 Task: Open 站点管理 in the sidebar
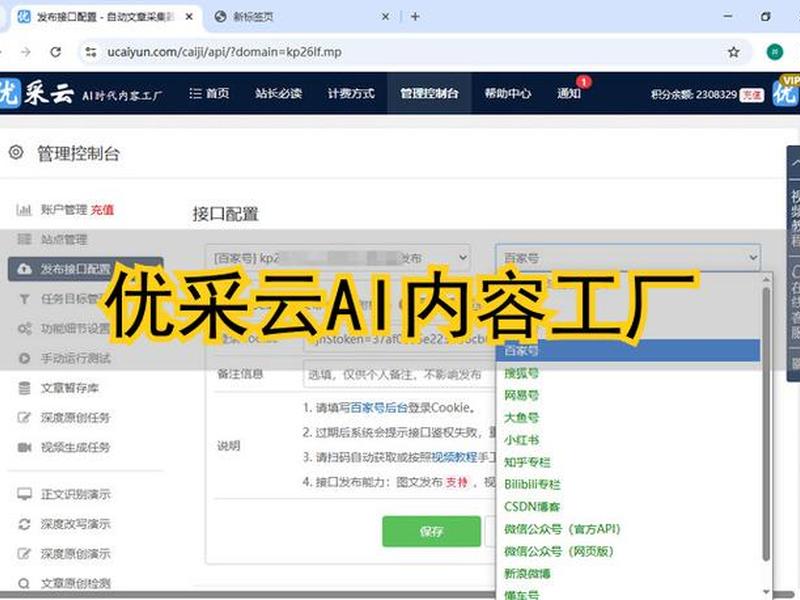[64, 239]
